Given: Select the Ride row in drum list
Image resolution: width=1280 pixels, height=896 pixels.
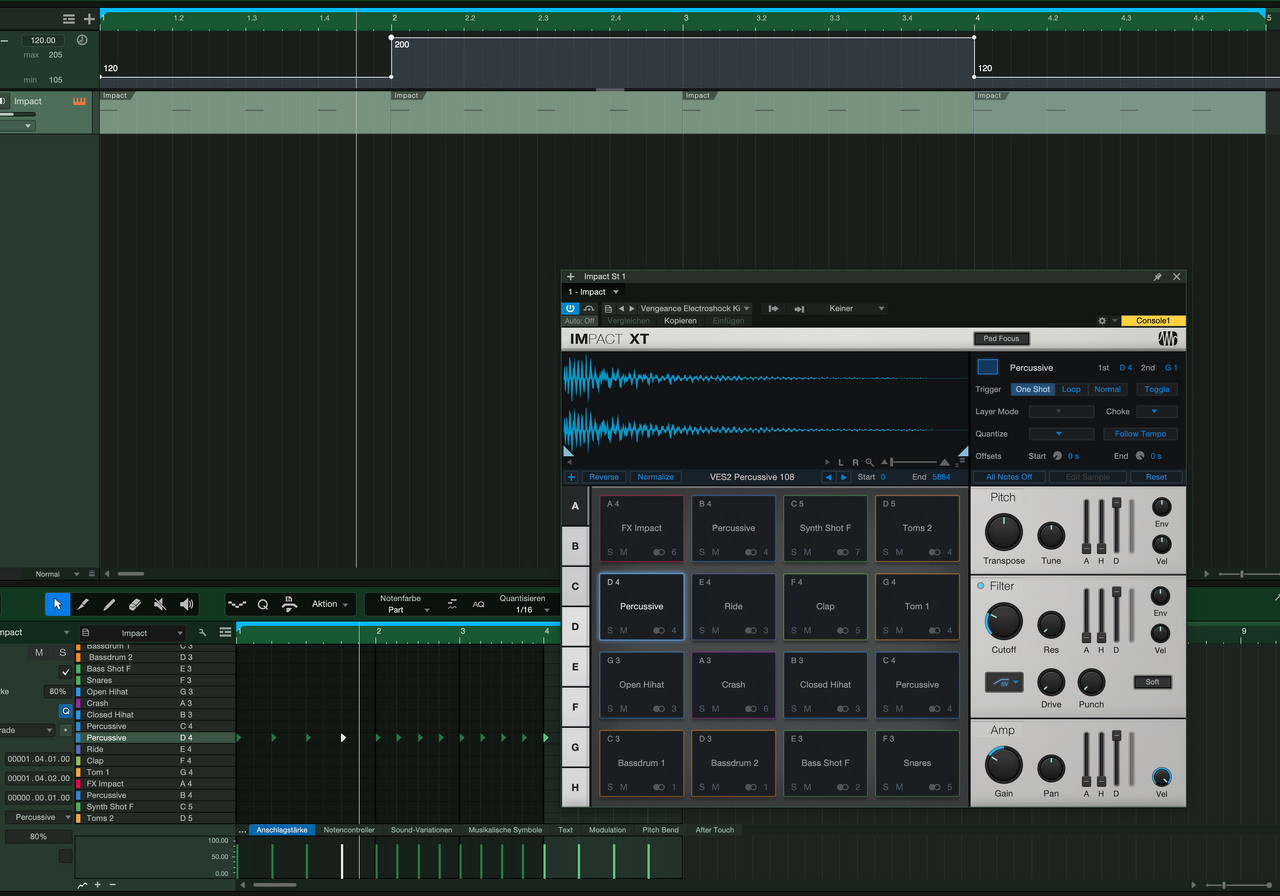Looking at the screenshot, I should 155,749.
